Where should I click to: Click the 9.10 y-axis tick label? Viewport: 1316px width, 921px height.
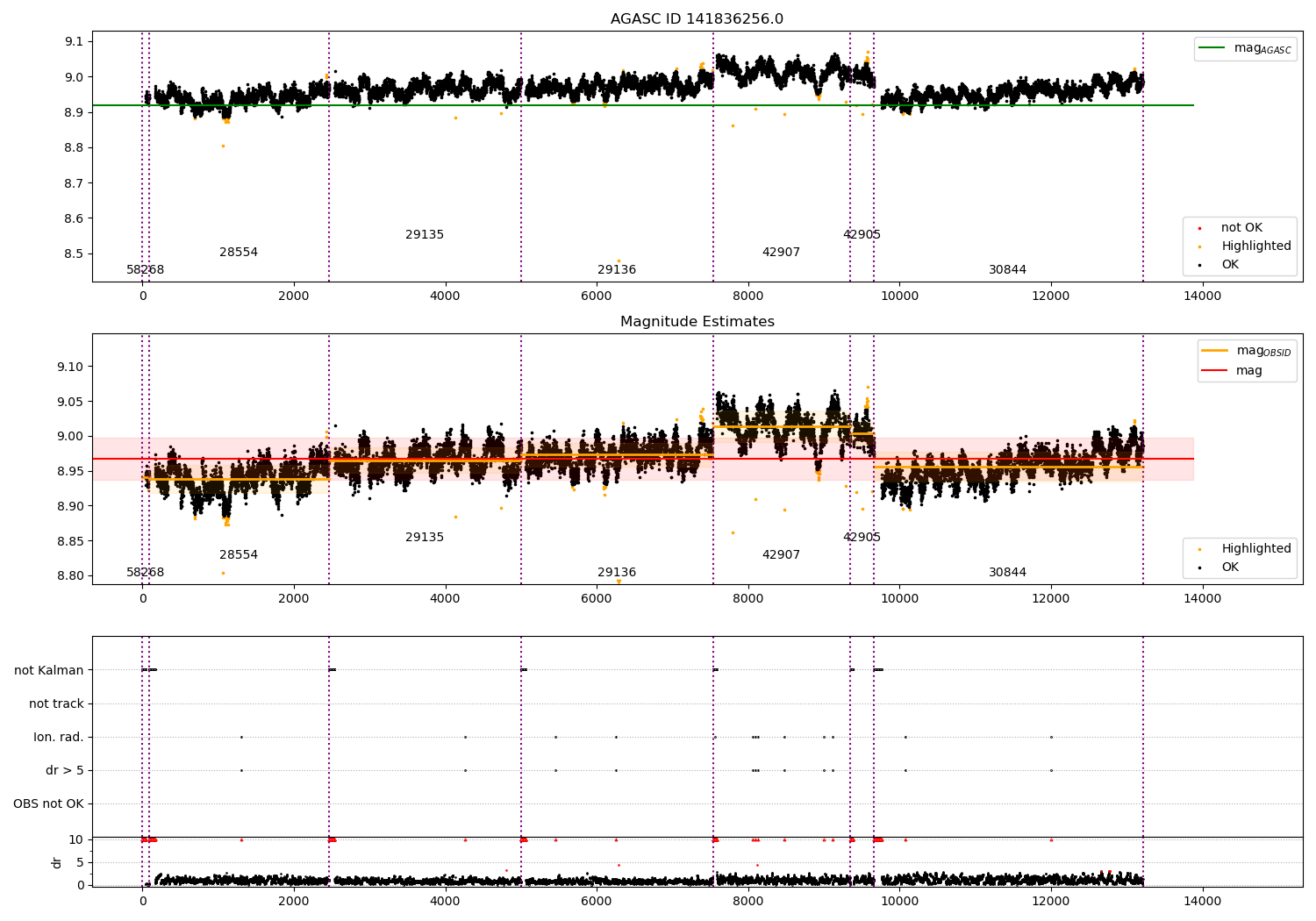pos(70,367)
